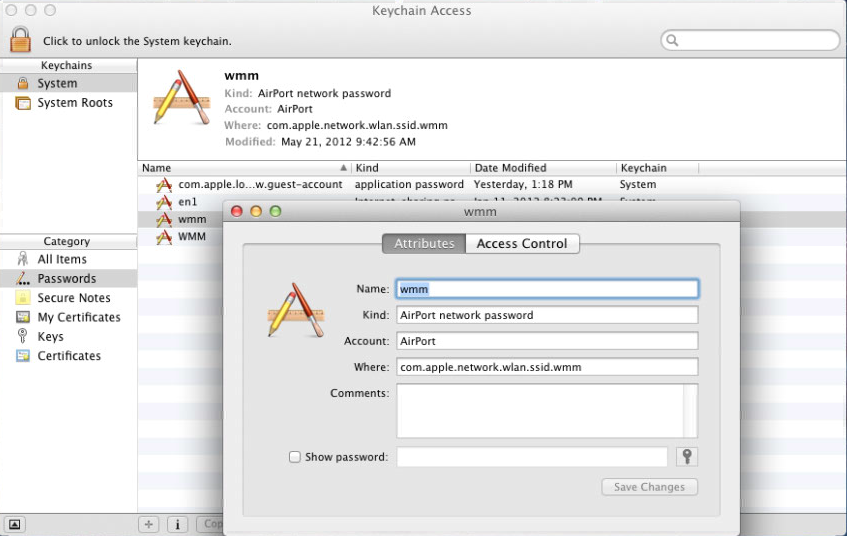Viewport: 847px width, 536px height.
Task: Click the System keychain padlock icon
Action: coord(23,83)
